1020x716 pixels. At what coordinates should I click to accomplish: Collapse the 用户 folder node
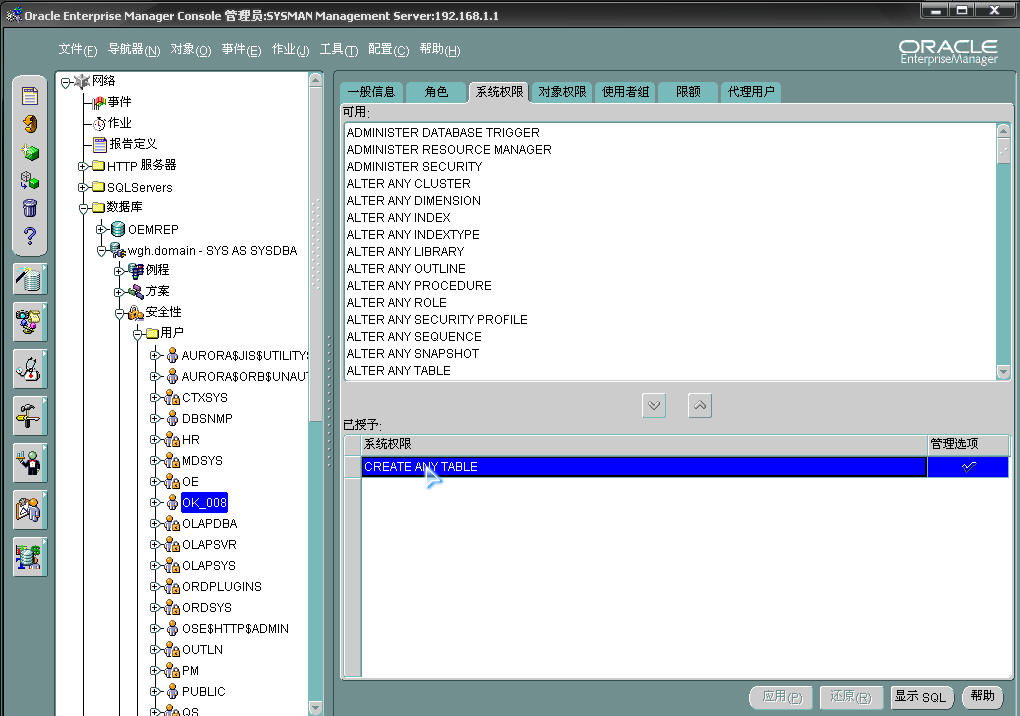(x=137, y=334)
